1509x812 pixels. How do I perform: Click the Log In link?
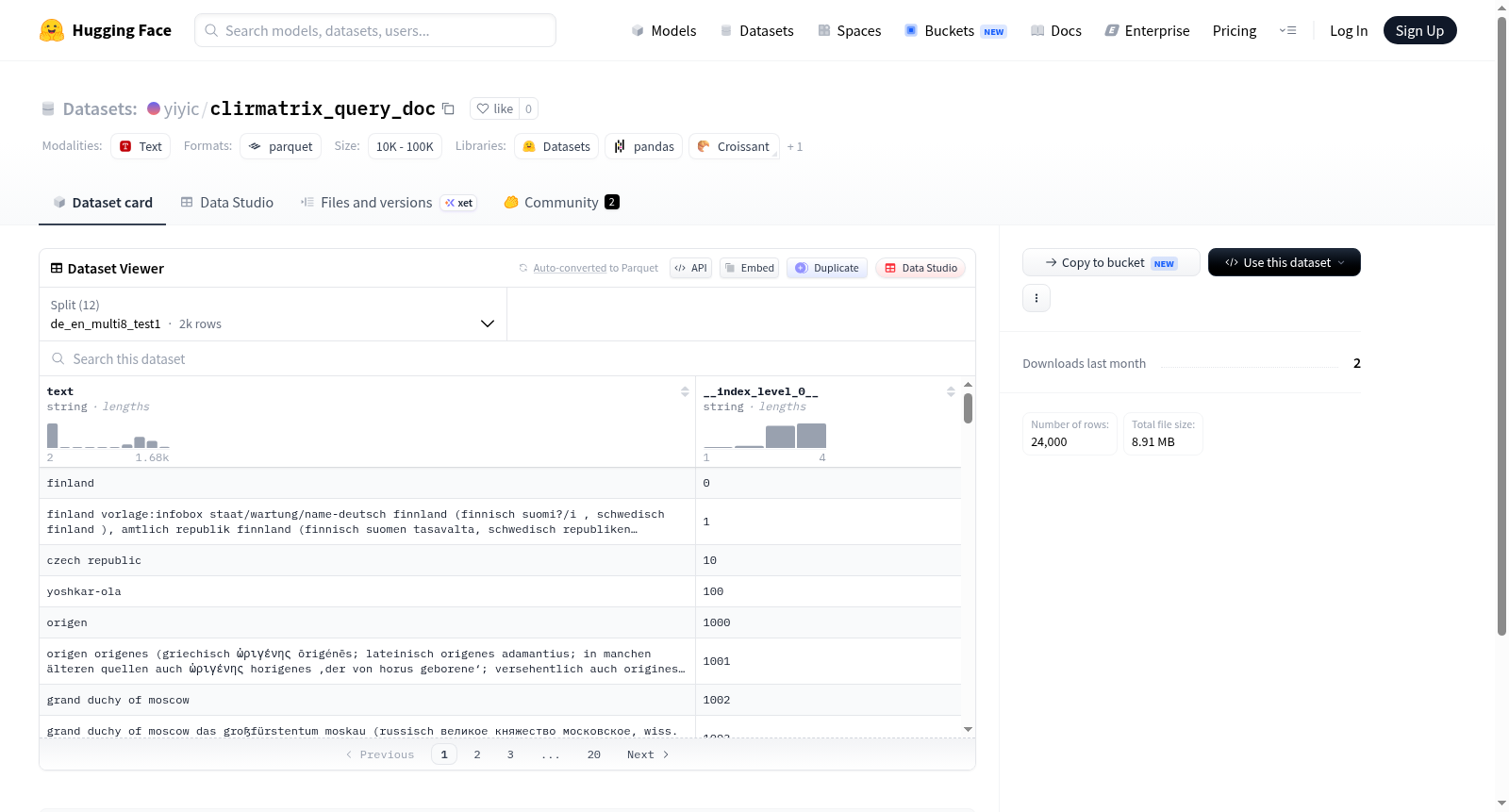coord(1348,30)
